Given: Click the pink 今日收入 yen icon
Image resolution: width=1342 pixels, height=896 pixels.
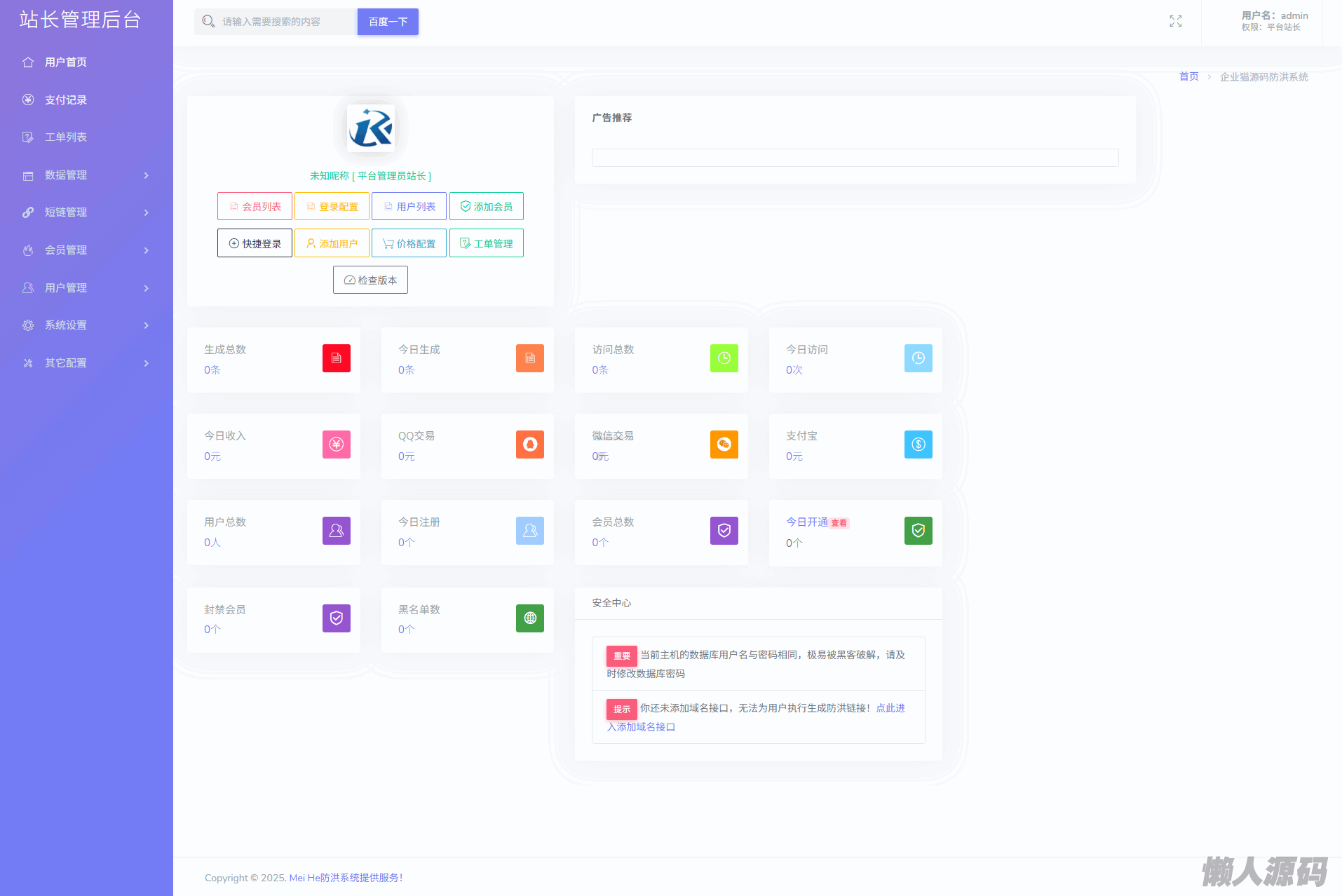Looking at the screenshot, I should [337, 444].
